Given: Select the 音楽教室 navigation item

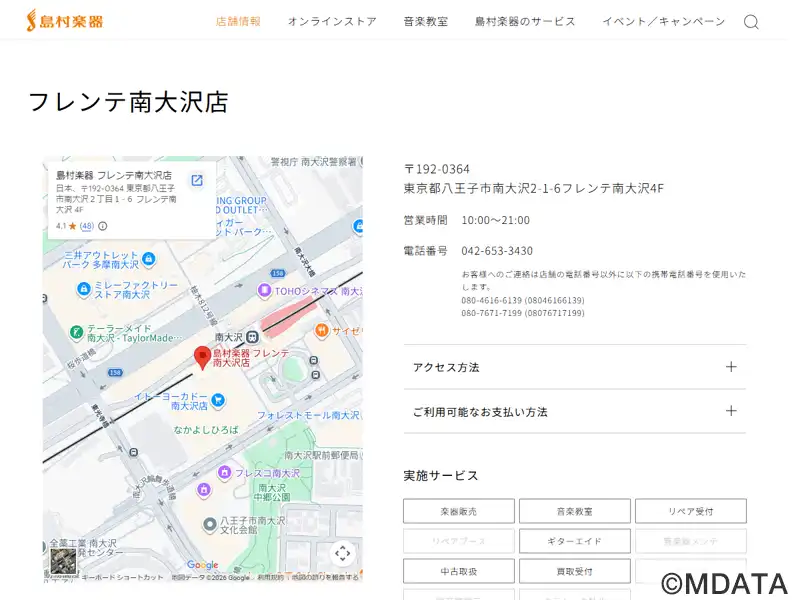Looking at the screenshot, I should coord(425,21).
